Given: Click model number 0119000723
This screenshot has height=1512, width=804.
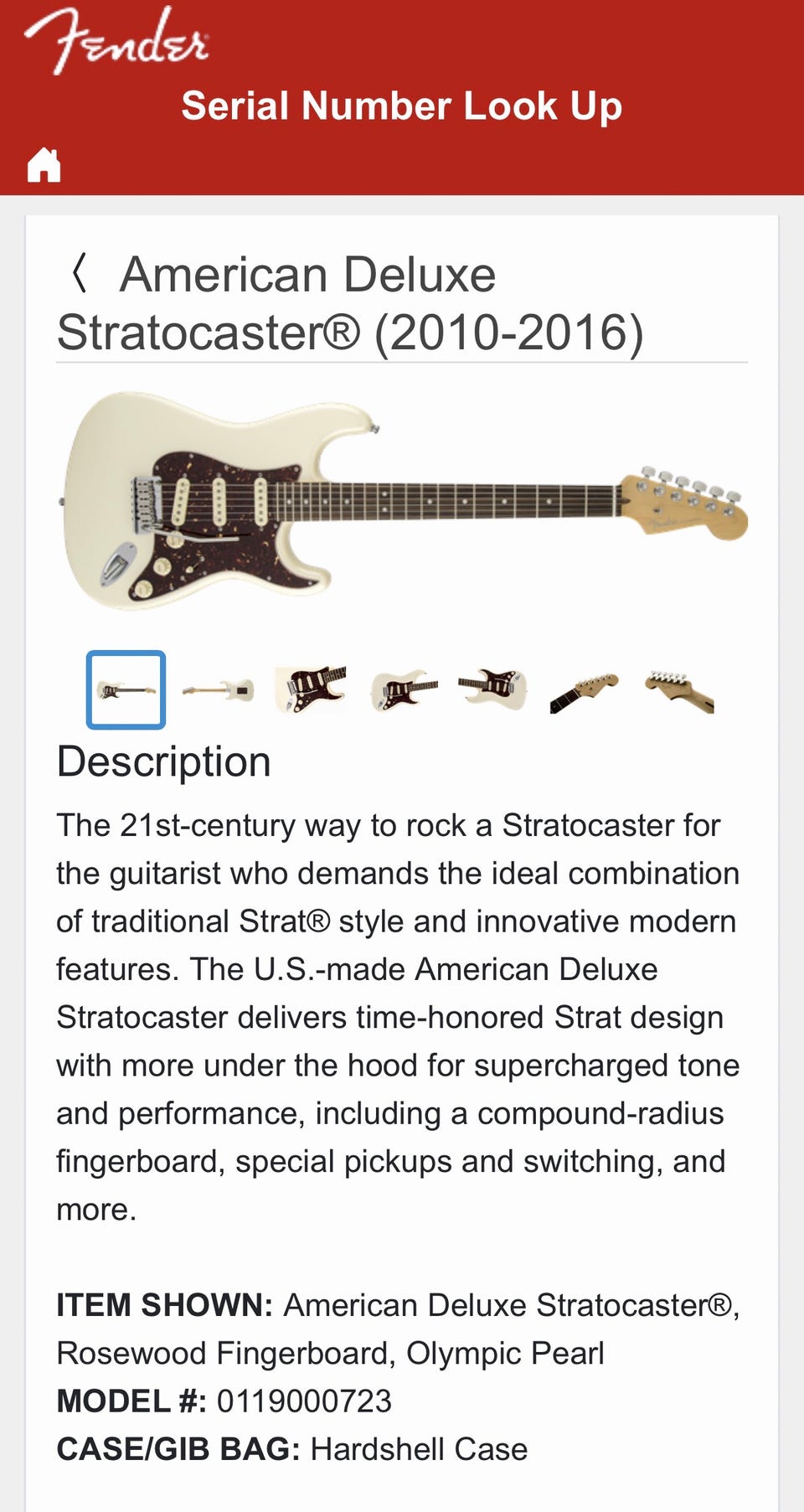Looking at the screenshot, I should click(x=304, y=1401).
